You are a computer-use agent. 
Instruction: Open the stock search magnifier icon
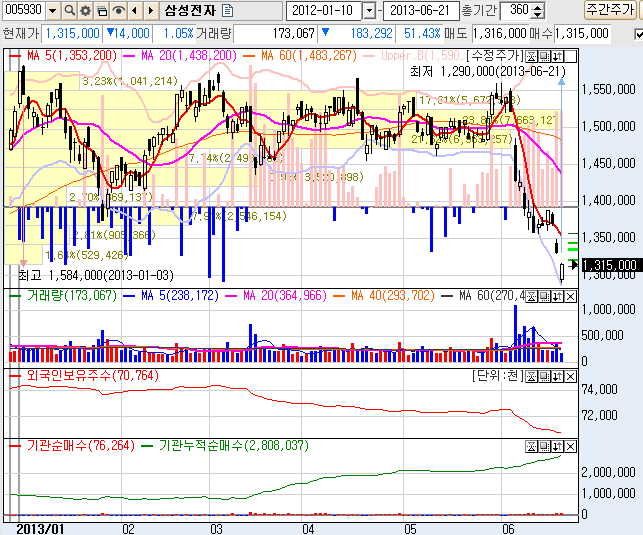coord(69,10)
